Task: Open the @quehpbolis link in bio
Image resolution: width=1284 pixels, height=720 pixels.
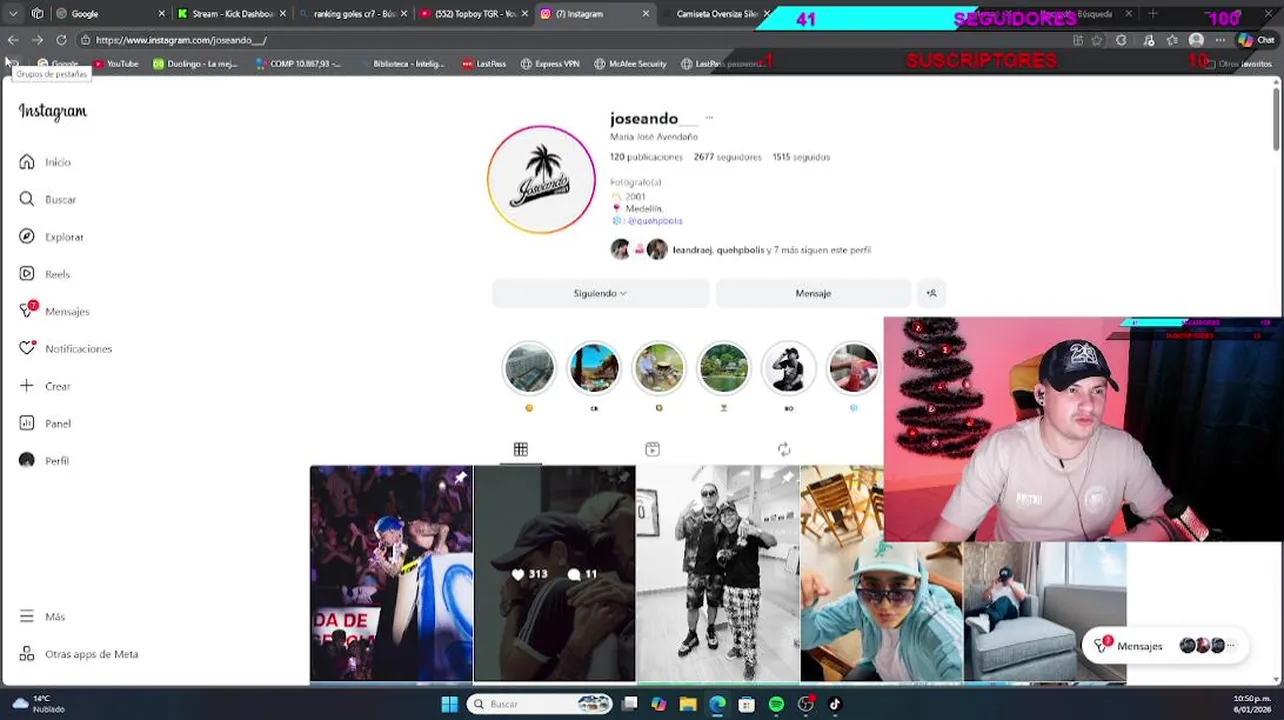Action: click(654, 221)
